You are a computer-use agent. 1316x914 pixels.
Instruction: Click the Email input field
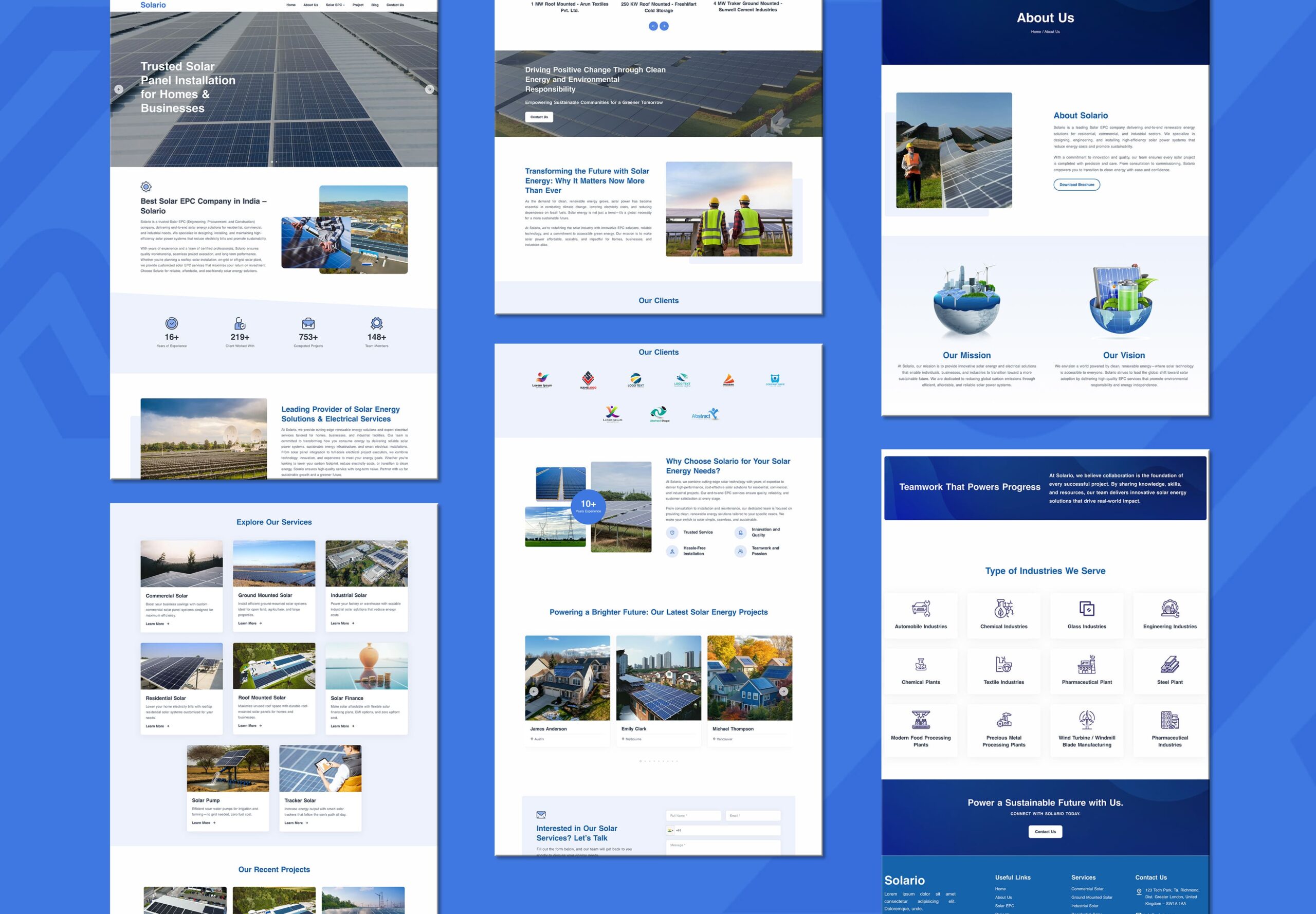753,815
